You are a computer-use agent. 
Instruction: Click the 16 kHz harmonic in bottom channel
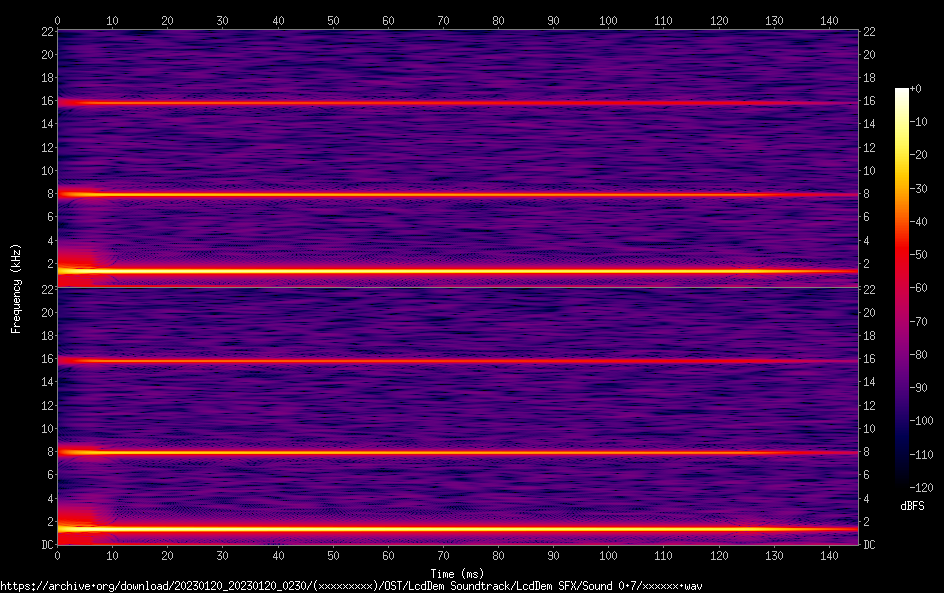450,360
